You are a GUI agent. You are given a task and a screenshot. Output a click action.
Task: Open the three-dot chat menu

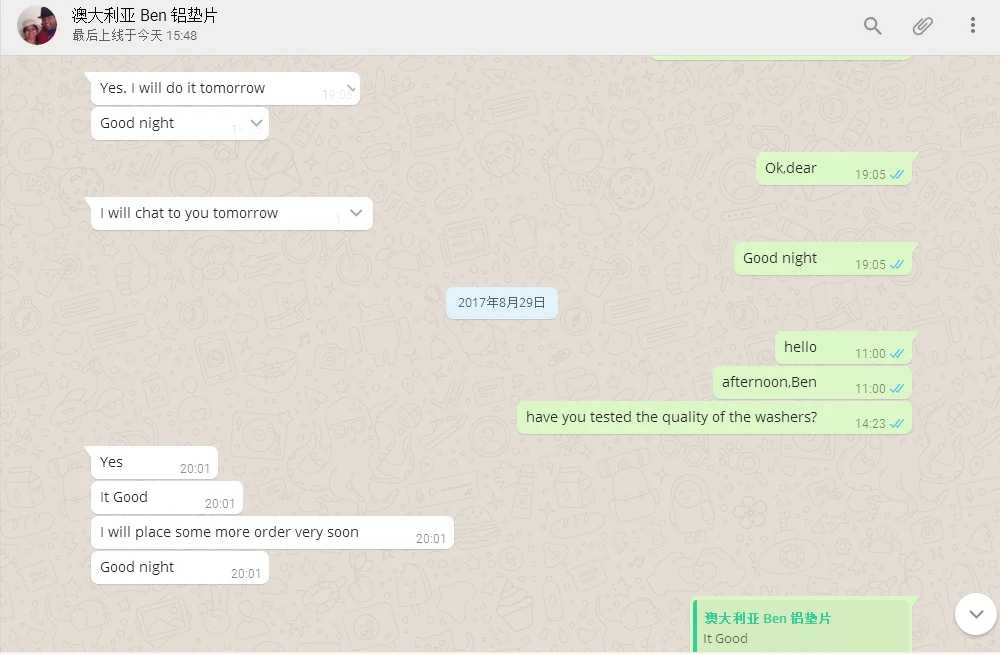coord(973,26)
